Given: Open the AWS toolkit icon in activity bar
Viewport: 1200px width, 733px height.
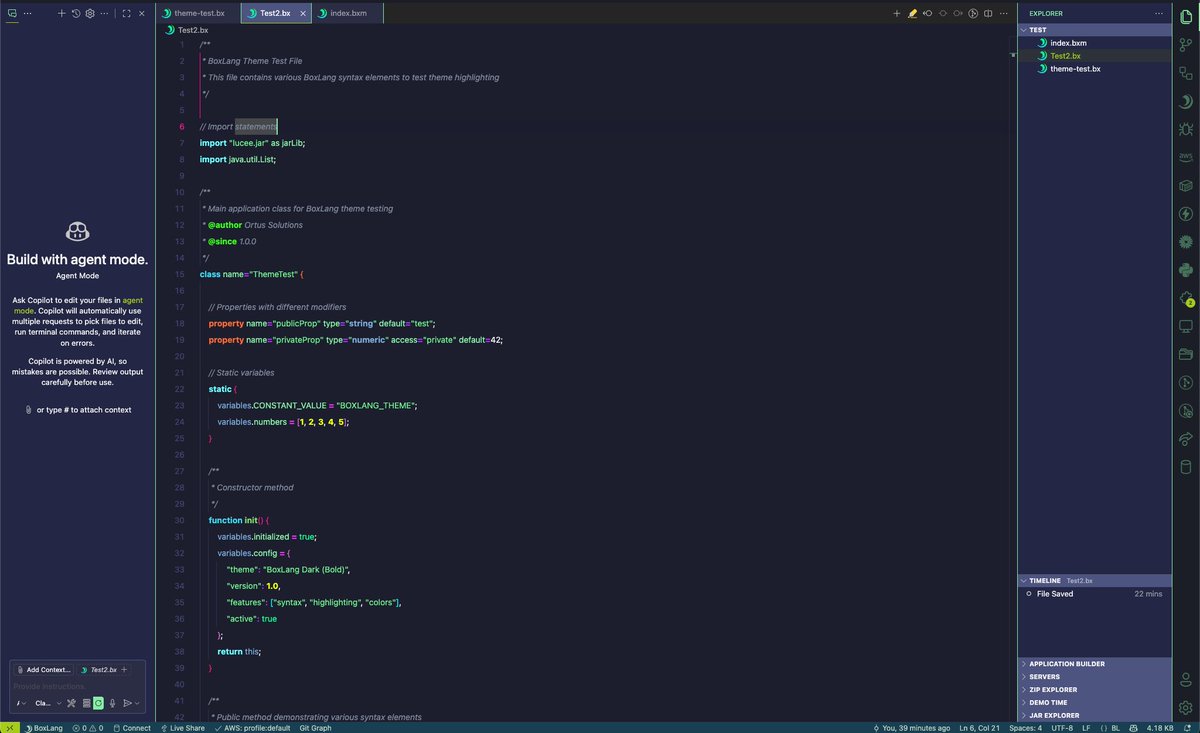Looking at the screenshot, I should click(x=1186, y=157).
